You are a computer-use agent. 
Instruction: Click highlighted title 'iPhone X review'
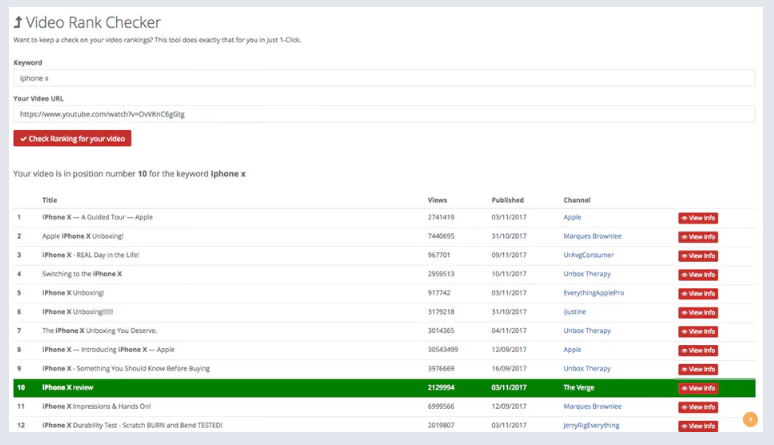[68, 388]
